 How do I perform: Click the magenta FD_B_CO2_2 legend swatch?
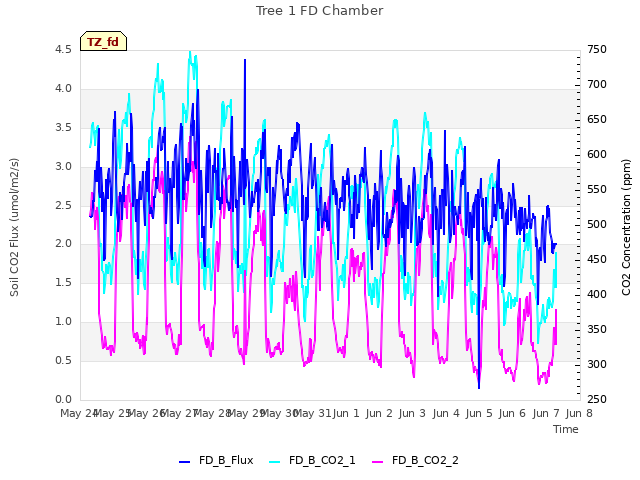click(x=378, y=462)
